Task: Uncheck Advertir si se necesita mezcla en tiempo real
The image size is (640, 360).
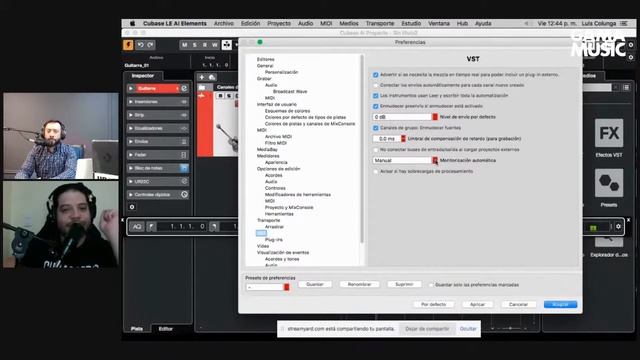Action: [x=376, y=75]
